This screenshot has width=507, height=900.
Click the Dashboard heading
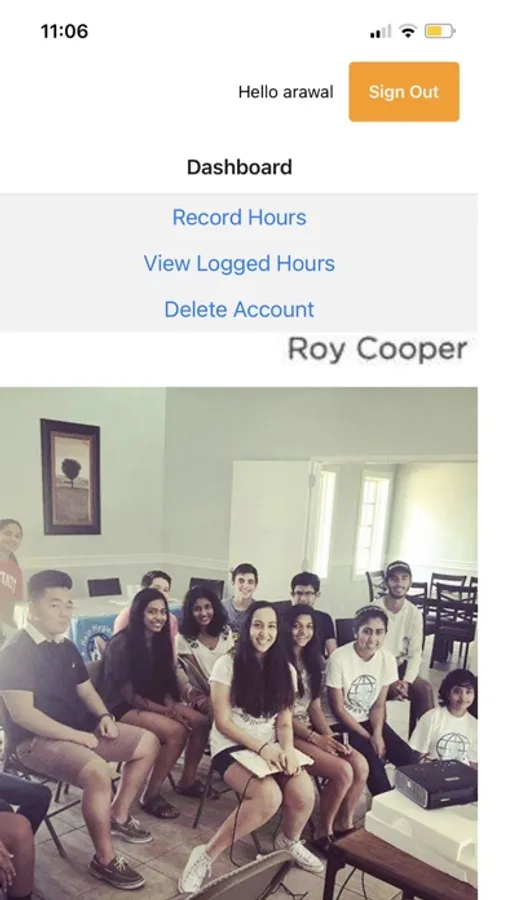click(239, 167)
